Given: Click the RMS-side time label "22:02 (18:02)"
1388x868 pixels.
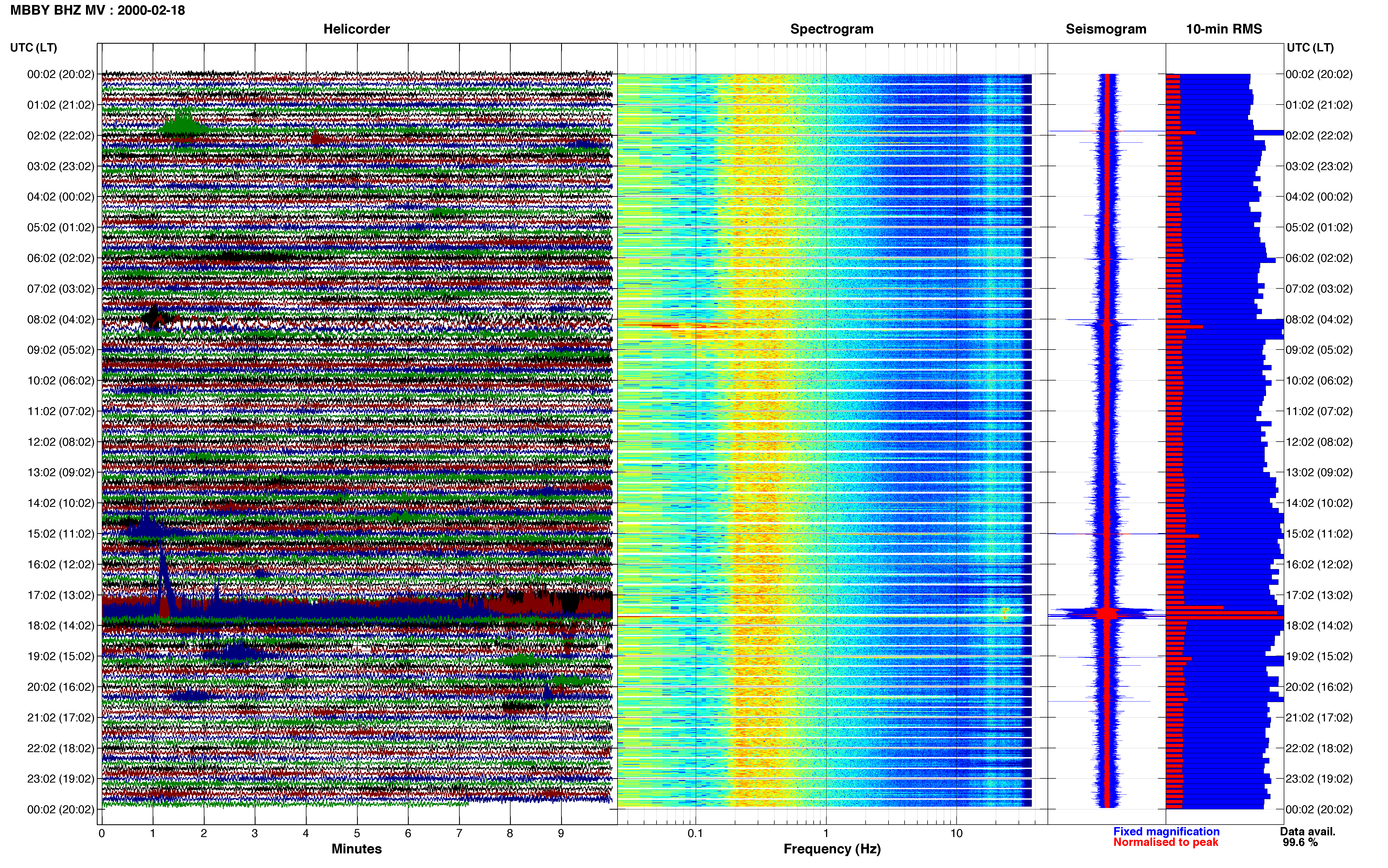Looking at the screenshot, I should [x=1319, y=749].
